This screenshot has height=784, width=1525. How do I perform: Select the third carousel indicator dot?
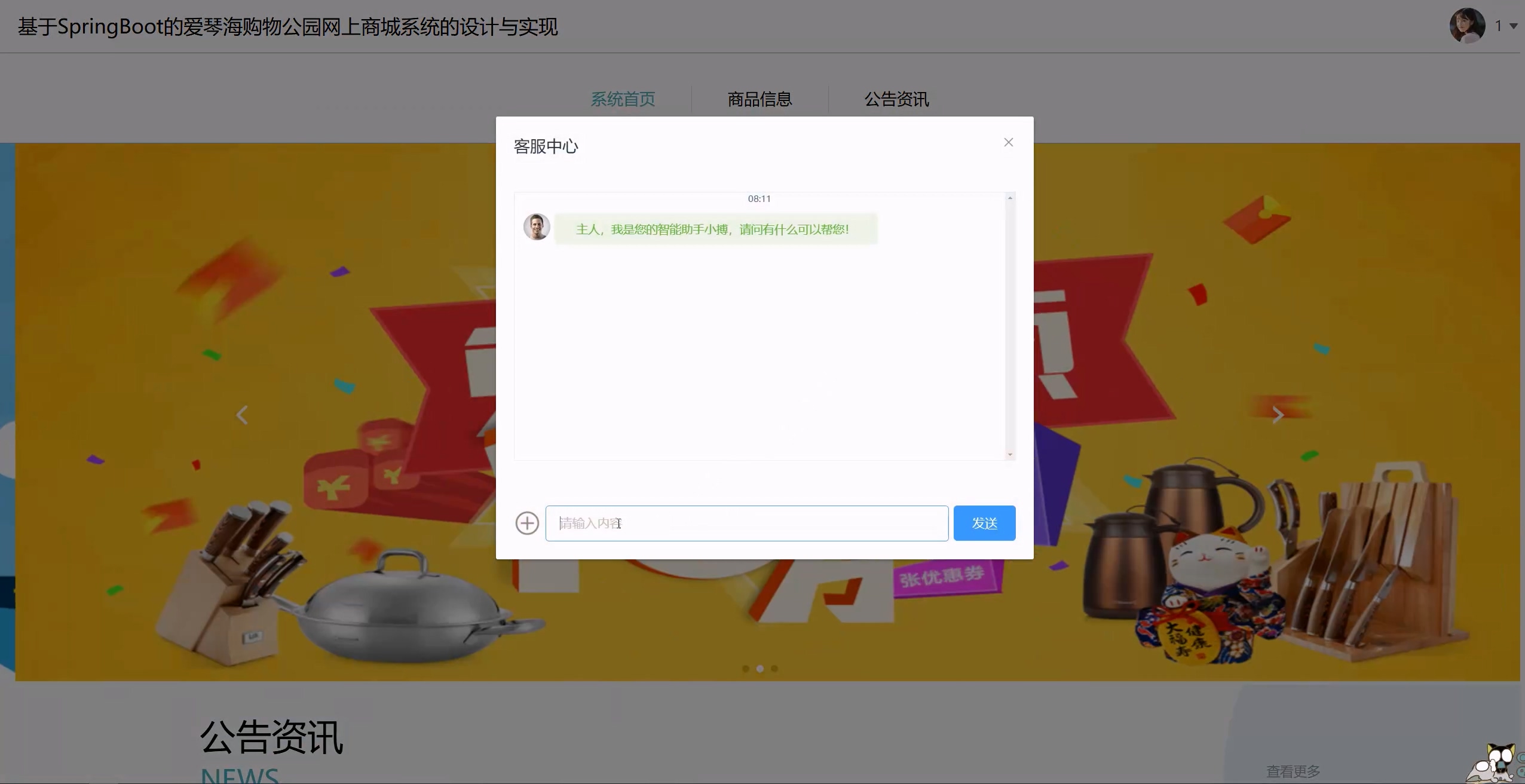pyautogui.click(x=774, y=669)
